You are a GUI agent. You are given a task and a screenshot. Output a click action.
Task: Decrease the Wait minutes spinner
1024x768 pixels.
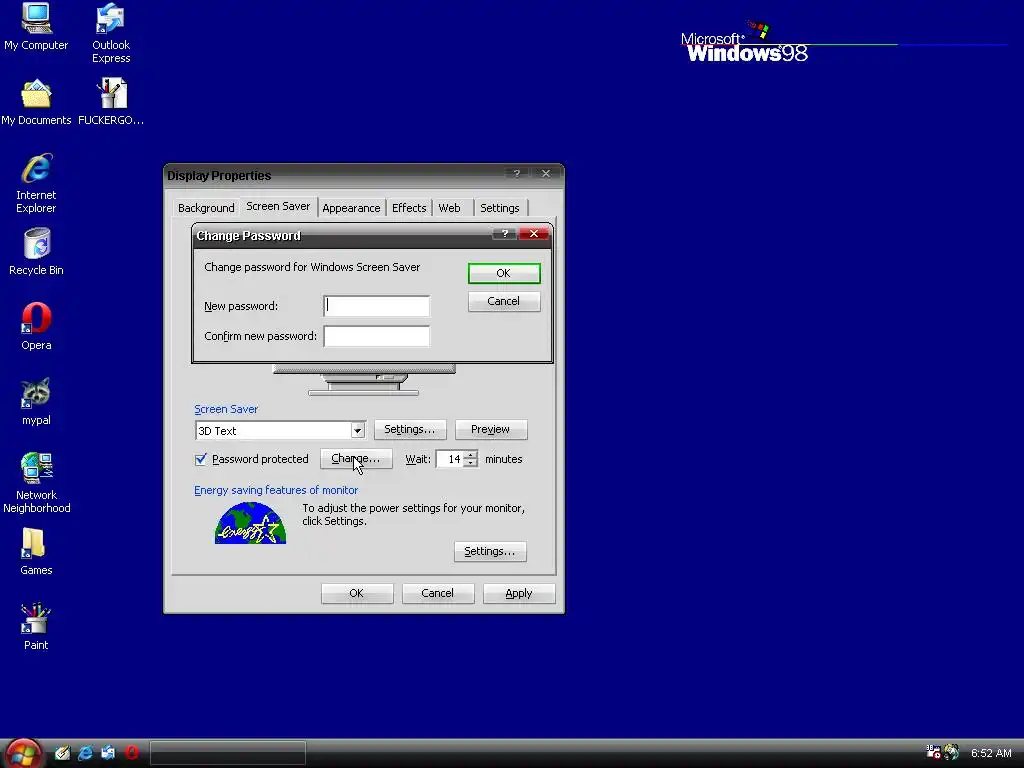470,463
